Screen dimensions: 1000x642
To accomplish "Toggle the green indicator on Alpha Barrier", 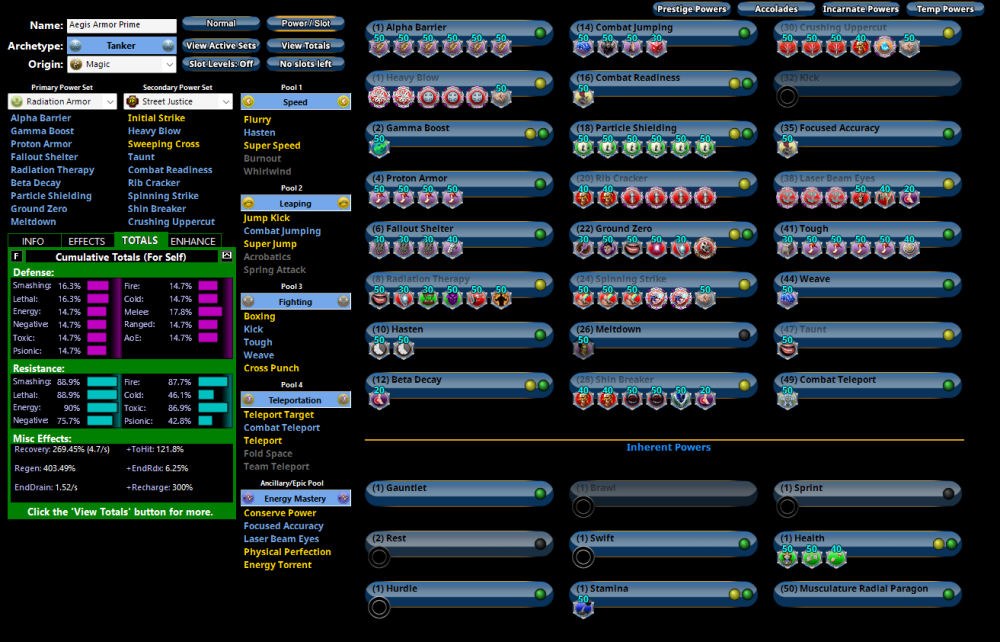I will 540,33.
